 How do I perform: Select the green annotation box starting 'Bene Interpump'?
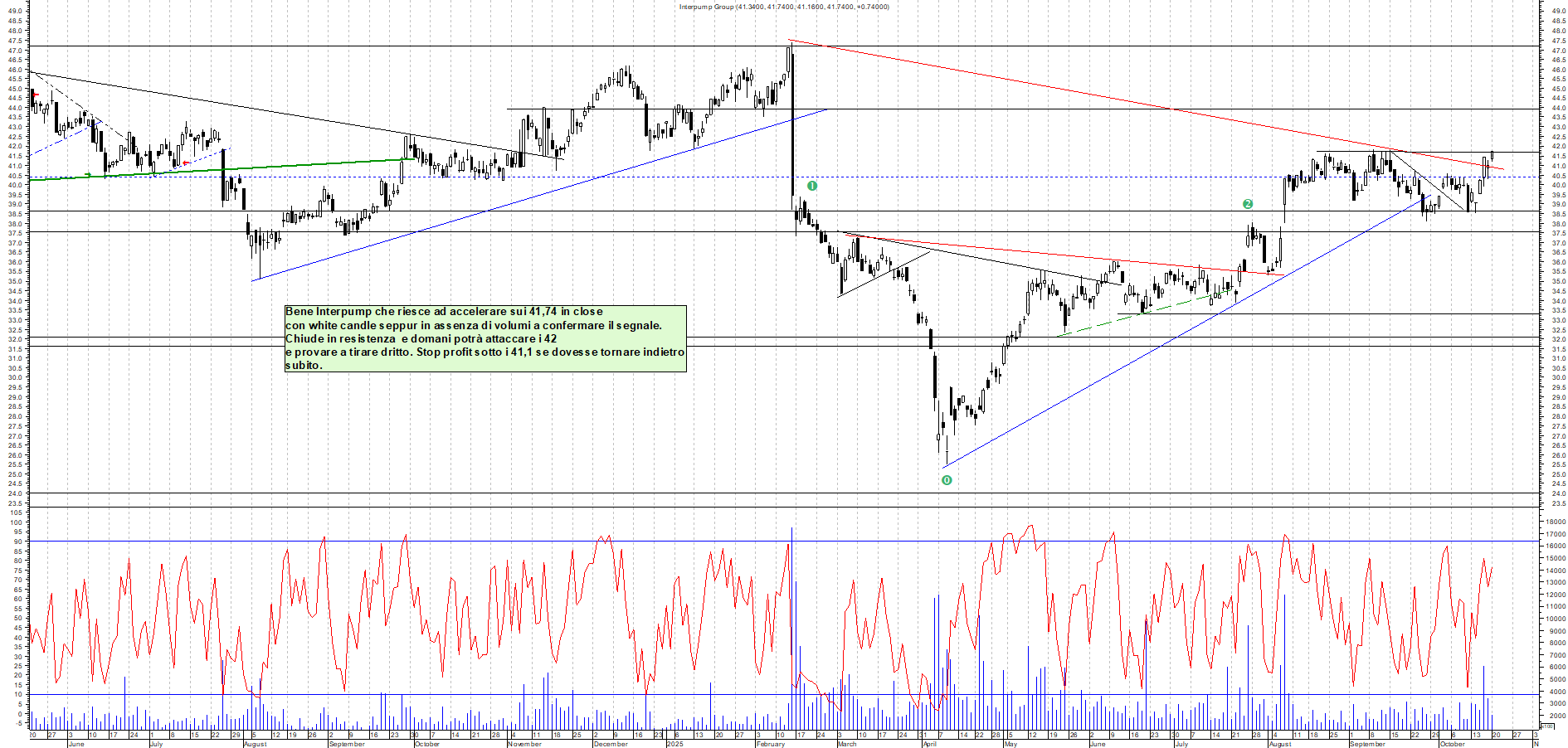point(485,338)
